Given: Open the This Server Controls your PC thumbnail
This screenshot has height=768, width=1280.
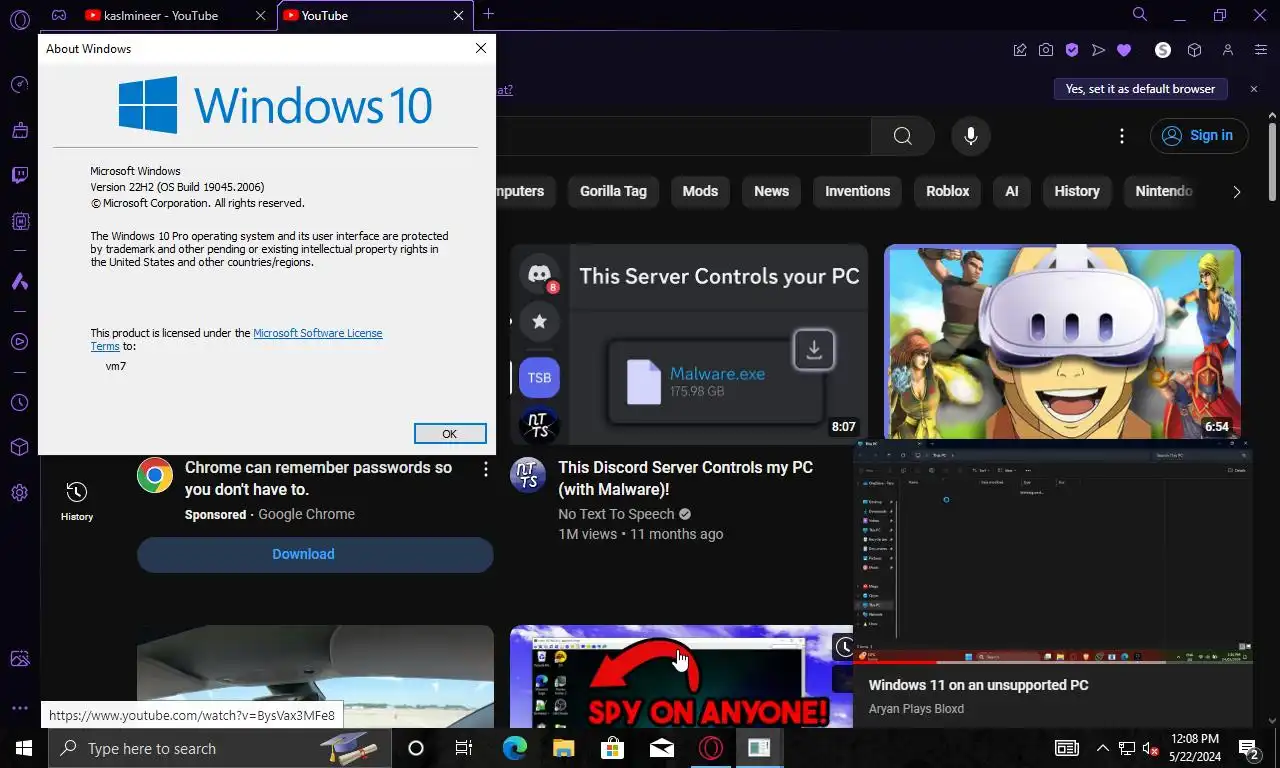Looking at the screenshot, I should point(689,344).
